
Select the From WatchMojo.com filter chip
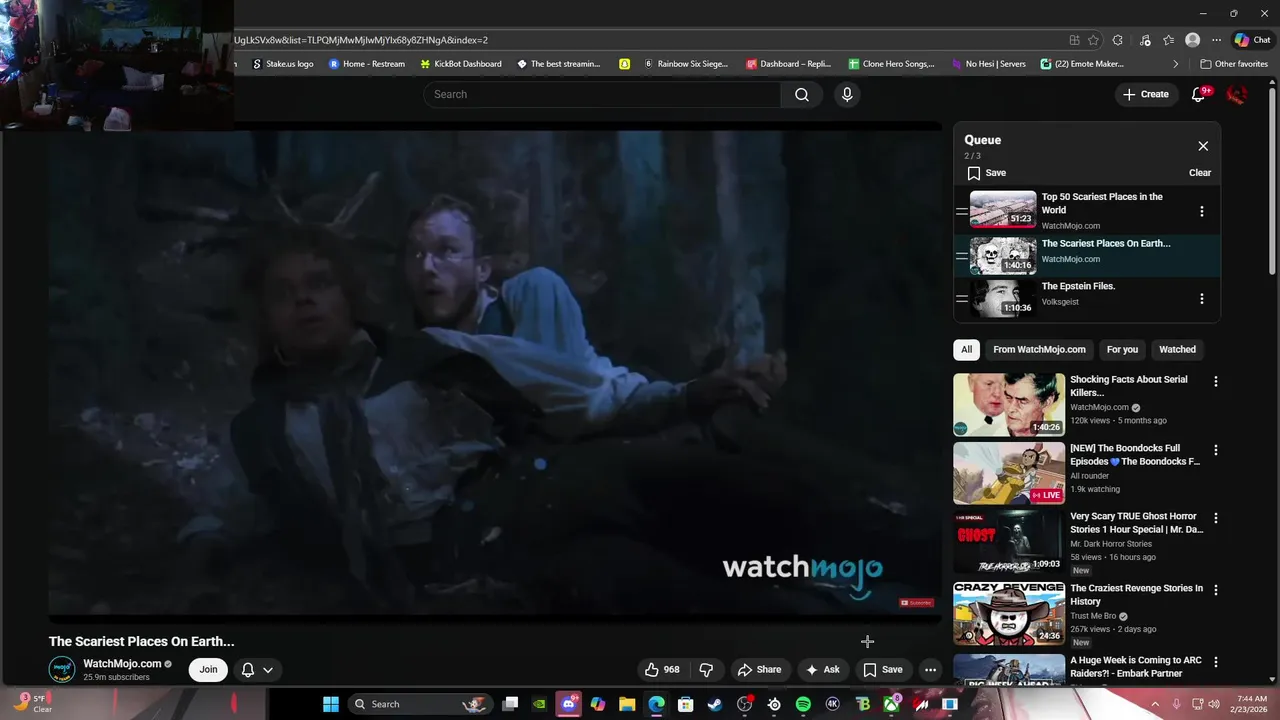click(1039, 350)
